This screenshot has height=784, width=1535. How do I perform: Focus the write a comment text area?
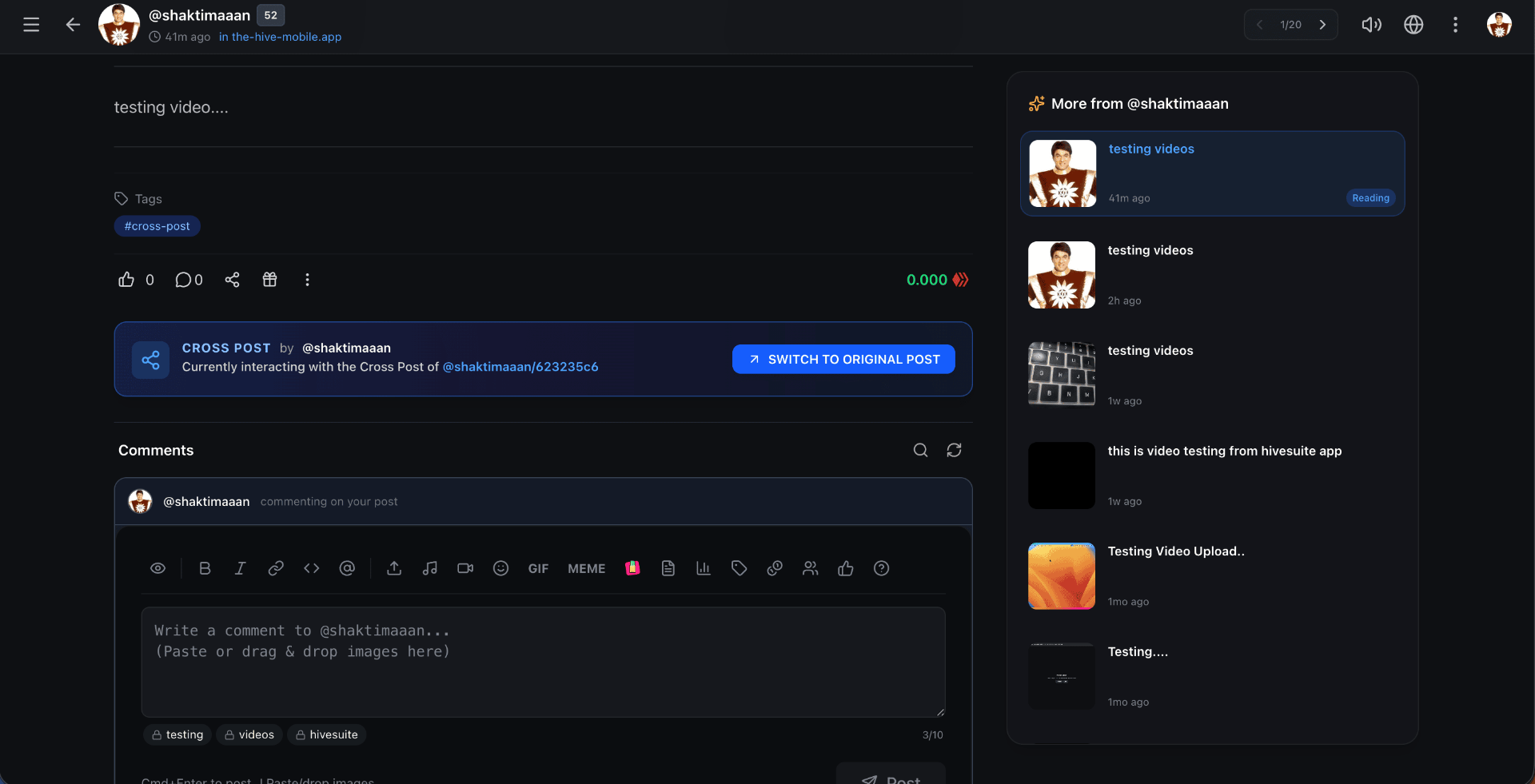click(x=543, y=662)
